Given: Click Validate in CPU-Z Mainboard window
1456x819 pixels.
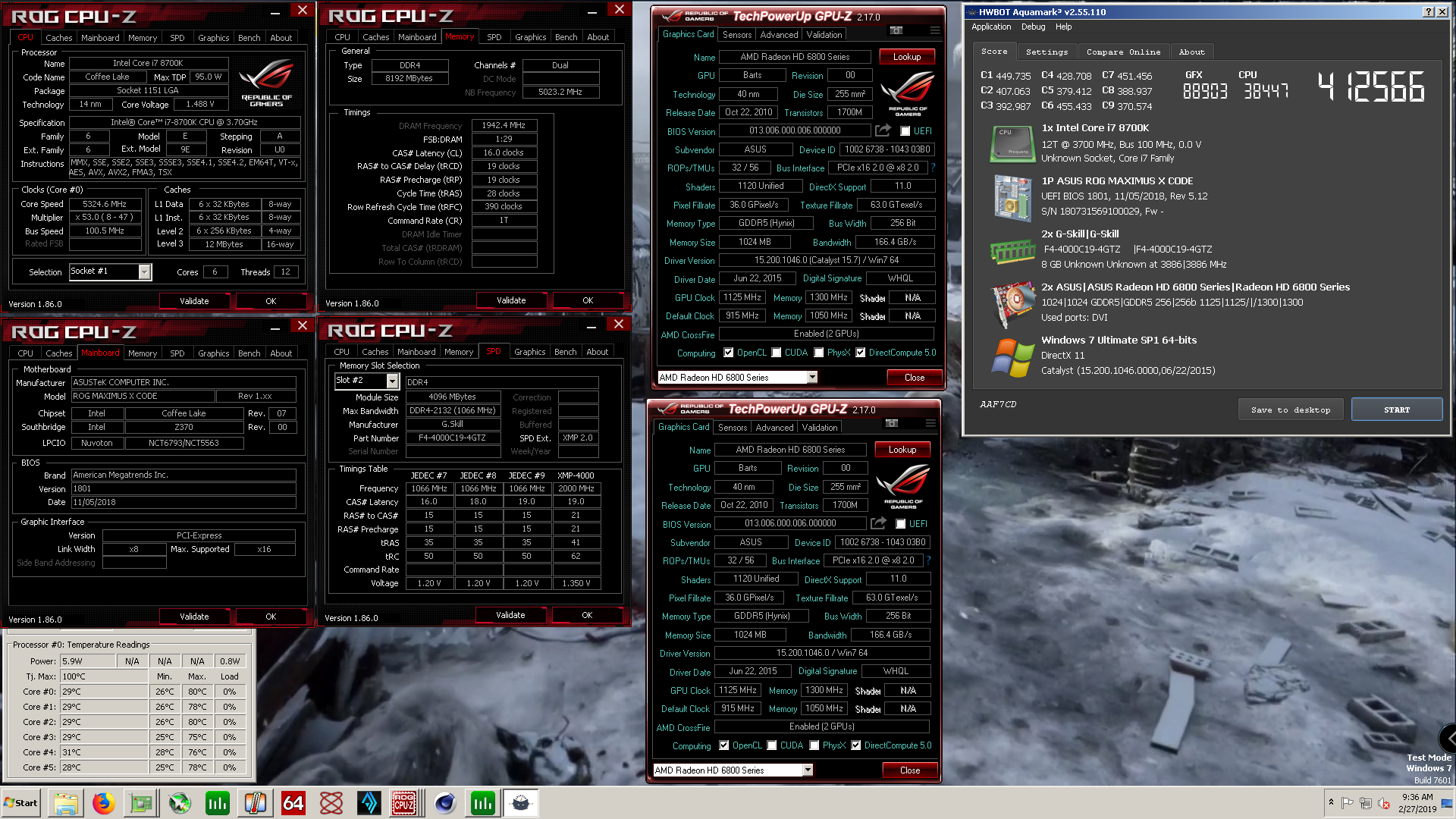Looking at the screenshot, I should [194, 617].
